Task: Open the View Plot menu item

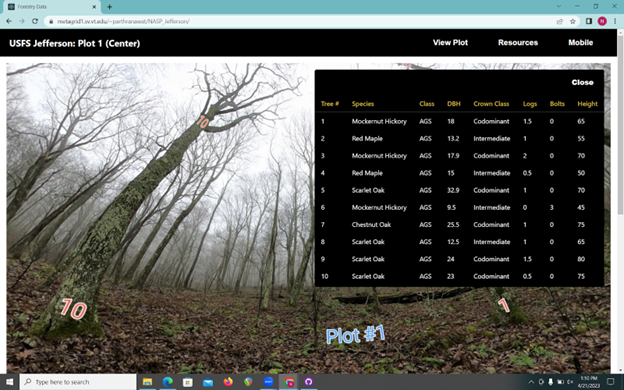Action: [450, 43]
